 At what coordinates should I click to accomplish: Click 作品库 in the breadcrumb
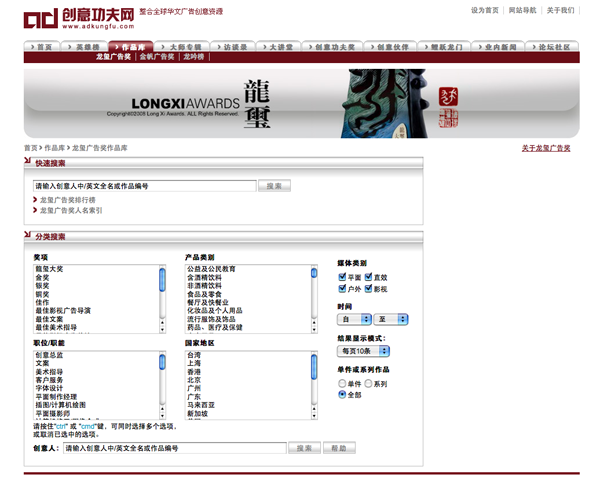54,148
